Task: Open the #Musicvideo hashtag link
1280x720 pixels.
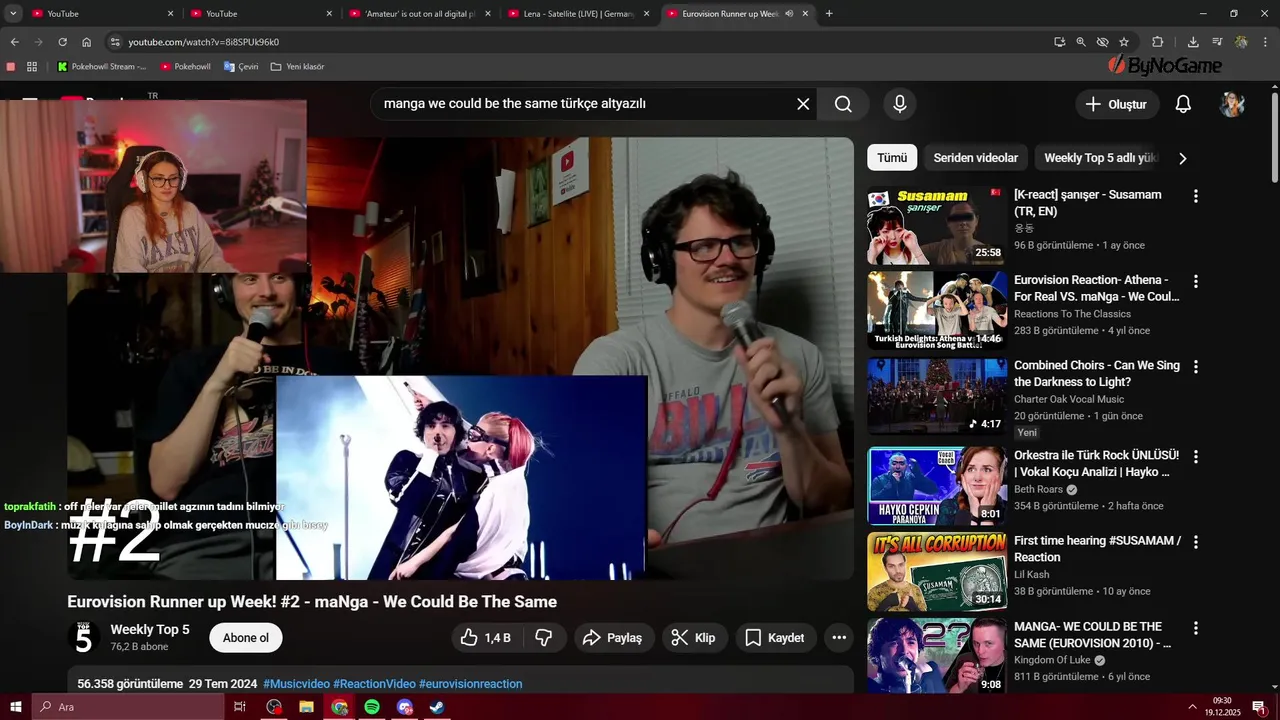Action: [296, 684]
